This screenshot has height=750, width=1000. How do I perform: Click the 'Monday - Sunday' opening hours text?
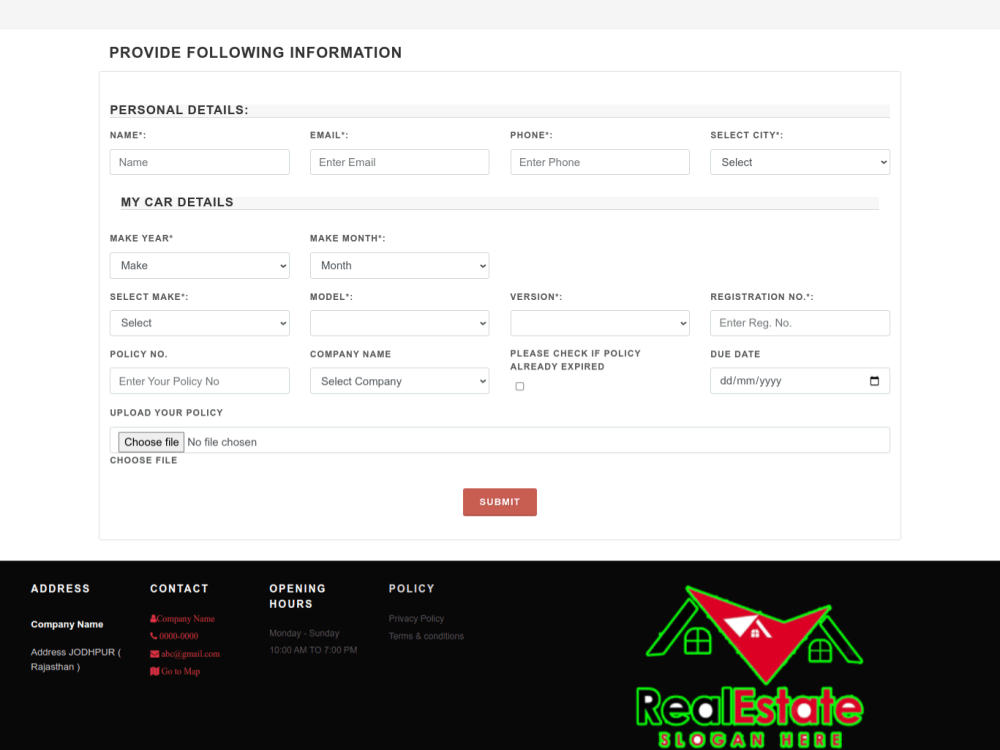click(304, 633)
